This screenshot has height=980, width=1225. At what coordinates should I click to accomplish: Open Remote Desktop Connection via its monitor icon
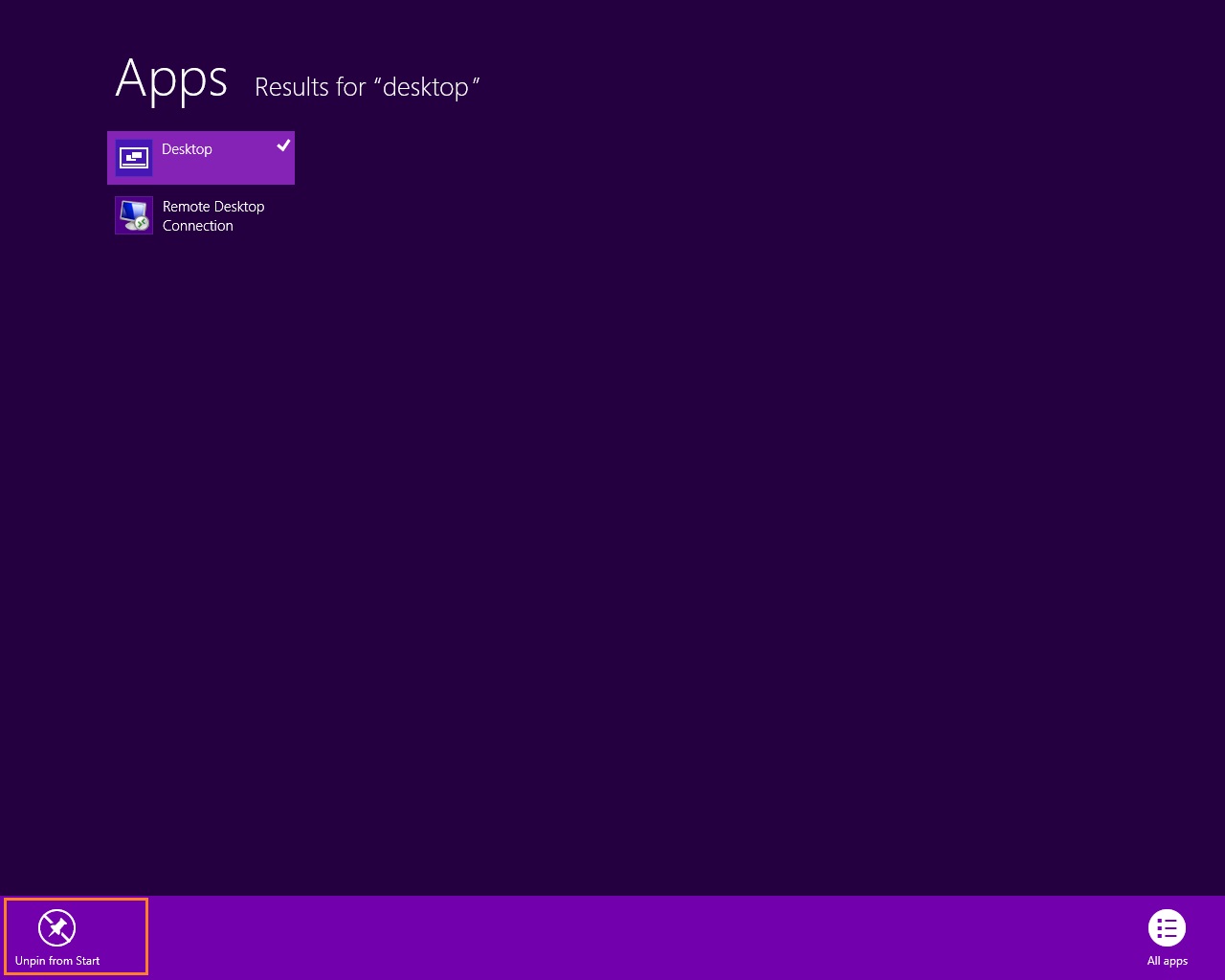(134, 214)
